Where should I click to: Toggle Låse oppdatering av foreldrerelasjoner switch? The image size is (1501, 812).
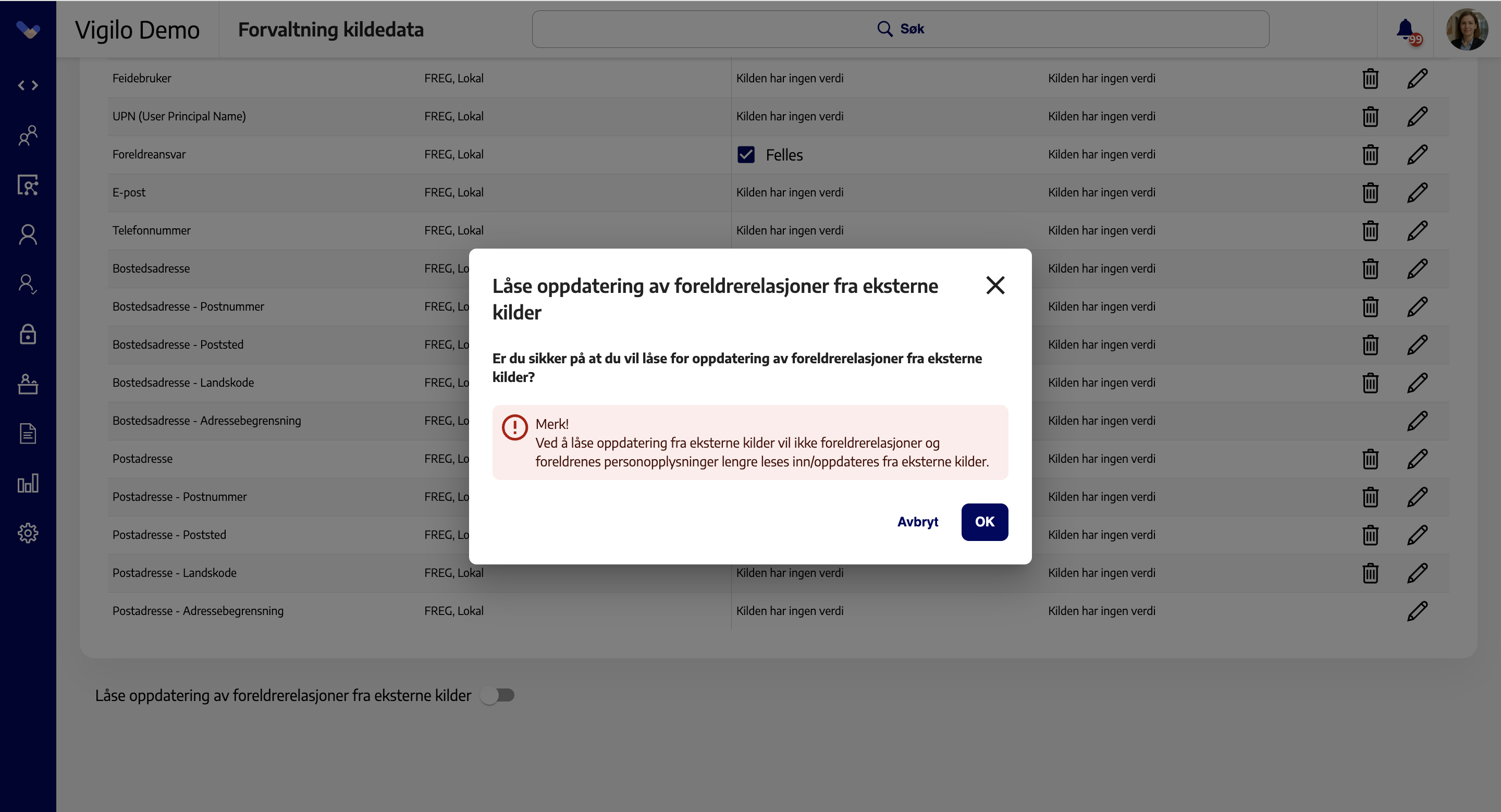(x=498, y=695)
